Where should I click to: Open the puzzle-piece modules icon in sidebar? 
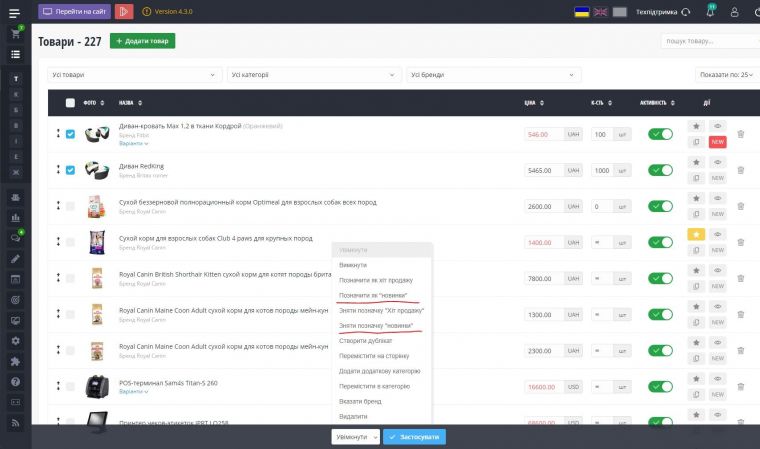tap(15, 361)
